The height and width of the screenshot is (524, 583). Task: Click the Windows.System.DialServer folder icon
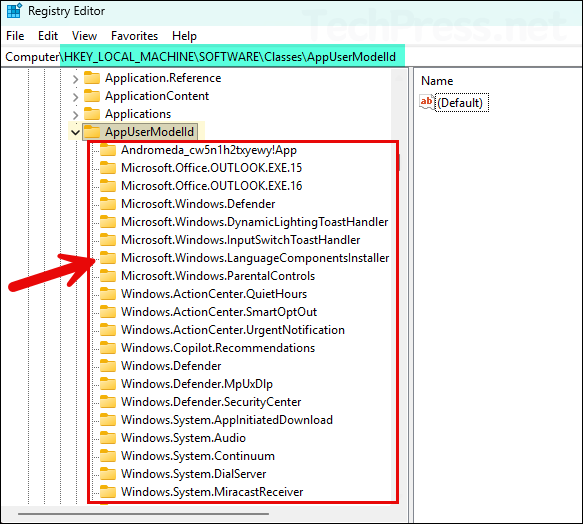(x=108, y=474)
